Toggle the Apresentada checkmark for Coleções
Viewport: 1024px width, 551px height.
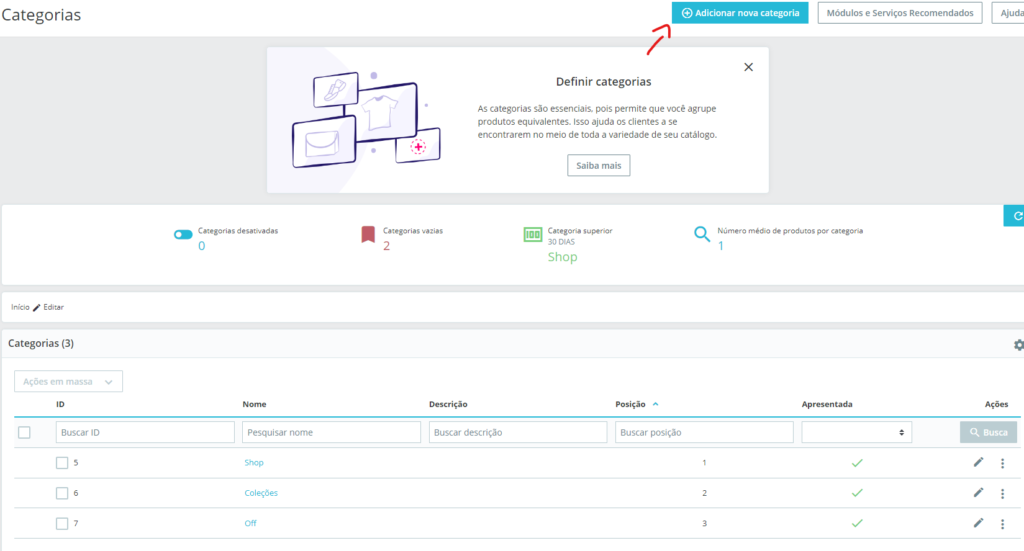857,493
